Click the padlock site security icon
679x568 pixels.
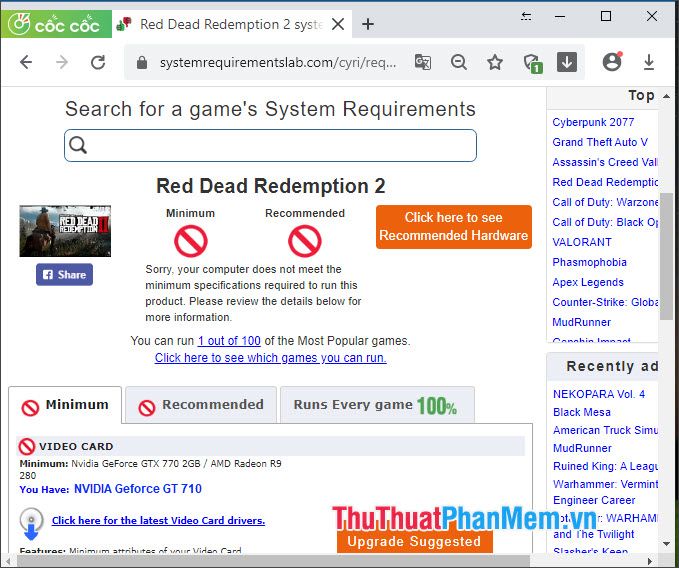[142, 63]
